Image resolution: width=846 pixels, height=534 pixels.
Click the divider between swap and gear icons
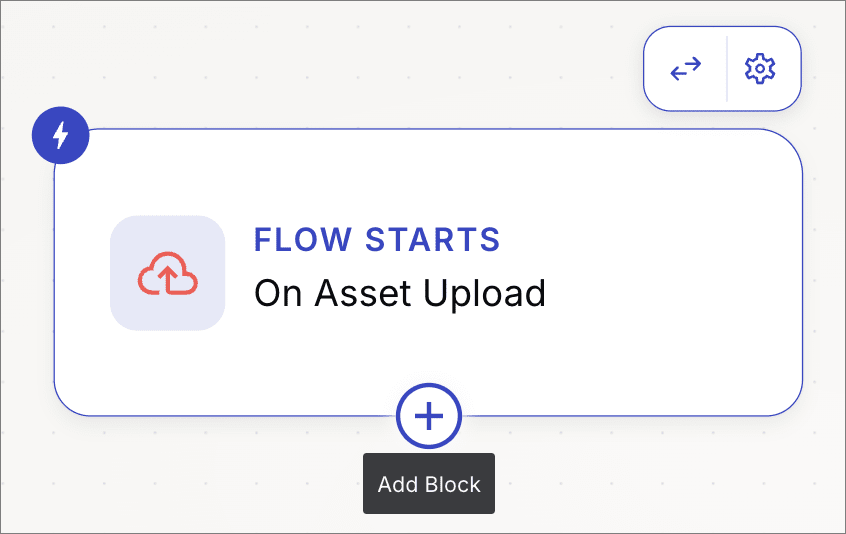pyautogui.click(x=727, y=69)
